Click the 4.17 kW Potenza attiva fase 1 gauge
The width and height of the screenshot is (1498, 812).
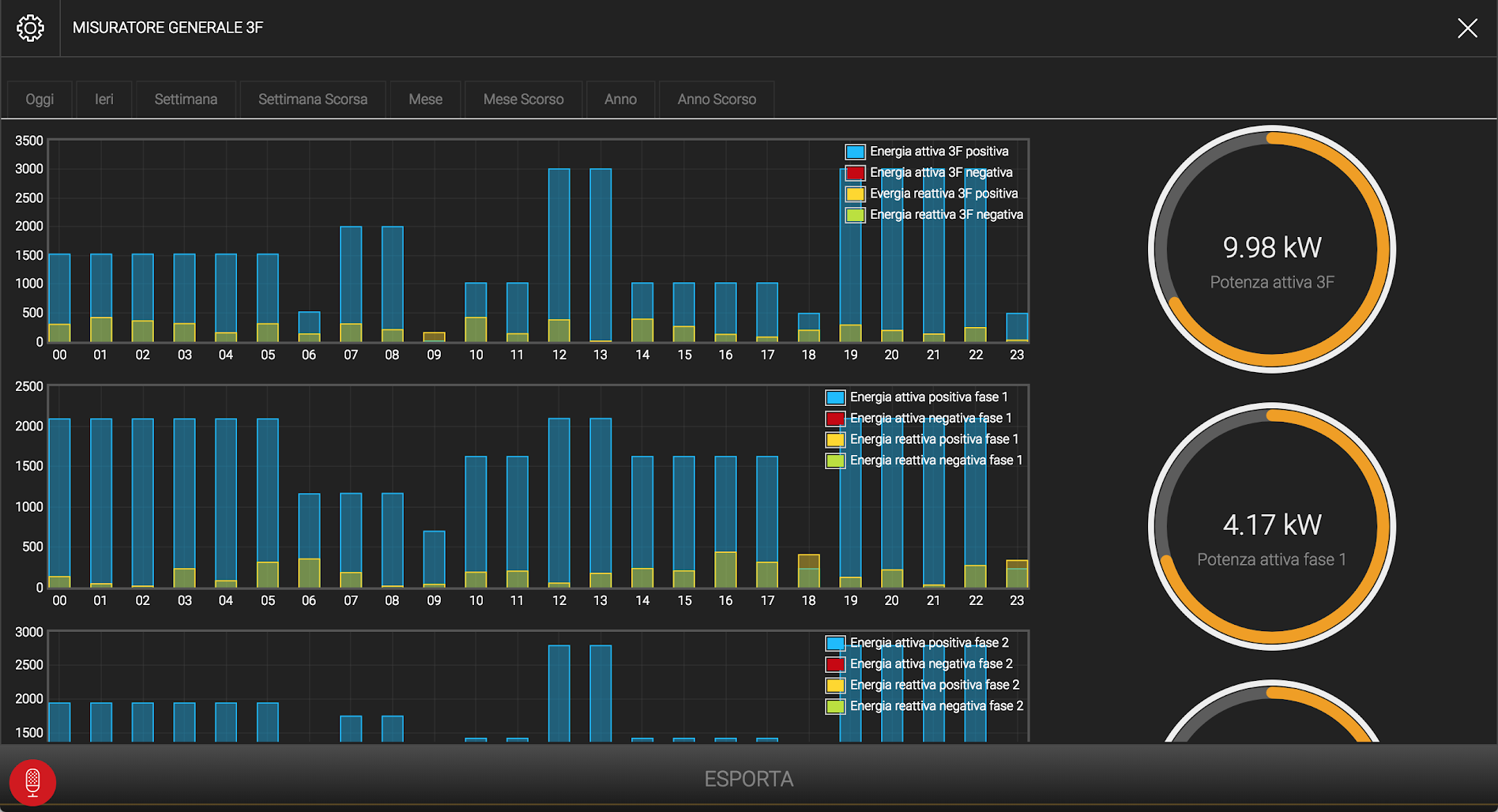coord(1272,527)
